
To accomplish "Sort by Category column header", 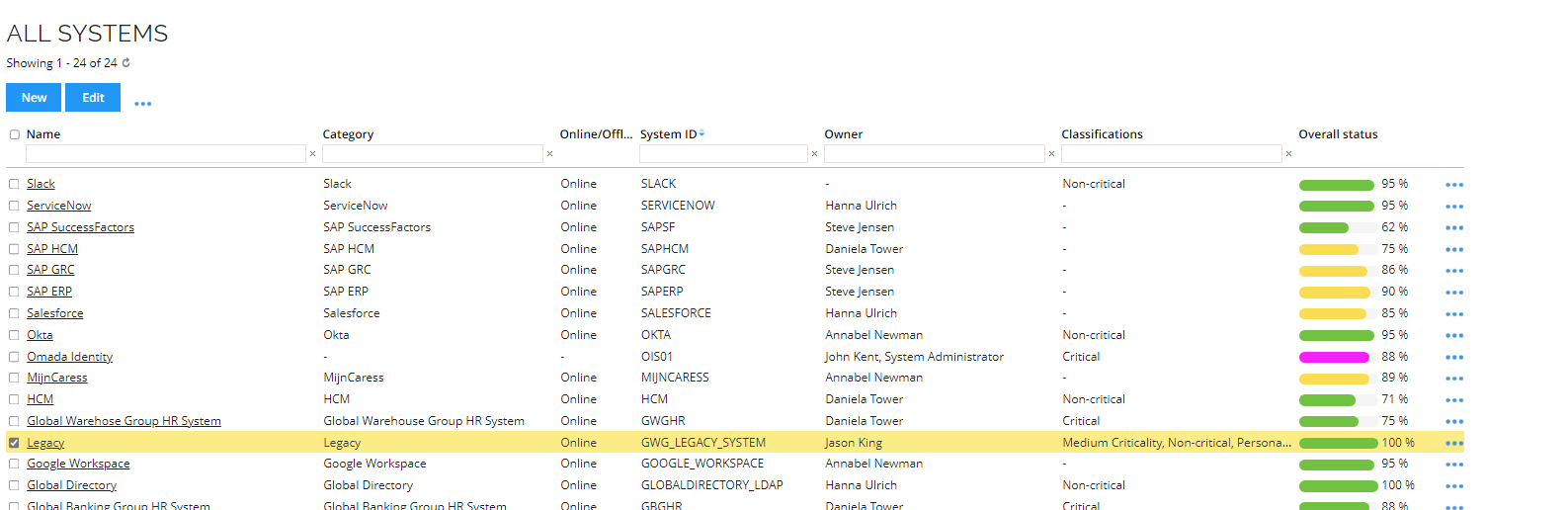I will [x=348, y=134].
